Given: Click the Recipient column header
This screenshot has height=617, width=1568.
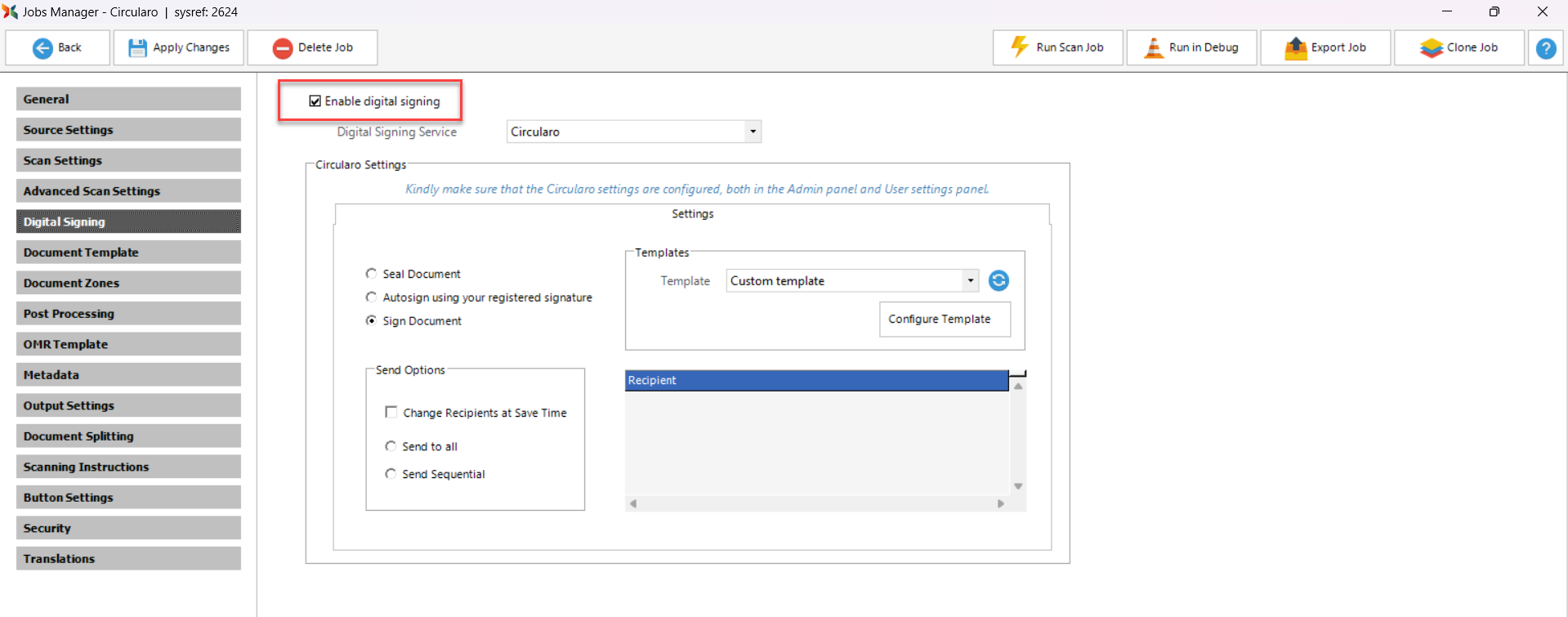Looking at the screenshot, I should [815, 381].
